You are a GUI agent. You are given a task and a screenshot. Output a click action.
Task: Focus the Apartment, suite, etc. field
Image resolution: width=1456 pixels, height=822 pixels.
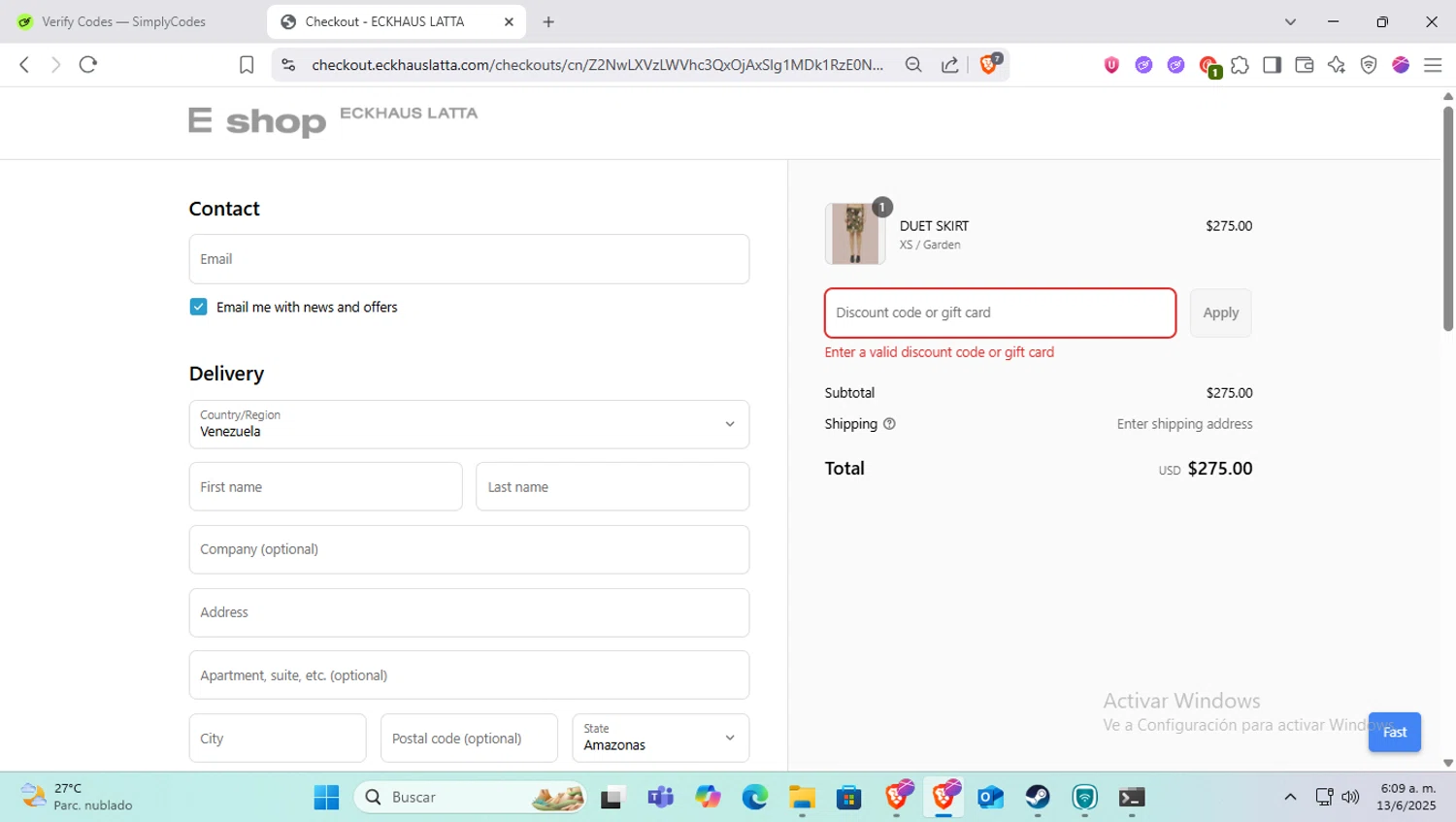click(x=469, y=675)
